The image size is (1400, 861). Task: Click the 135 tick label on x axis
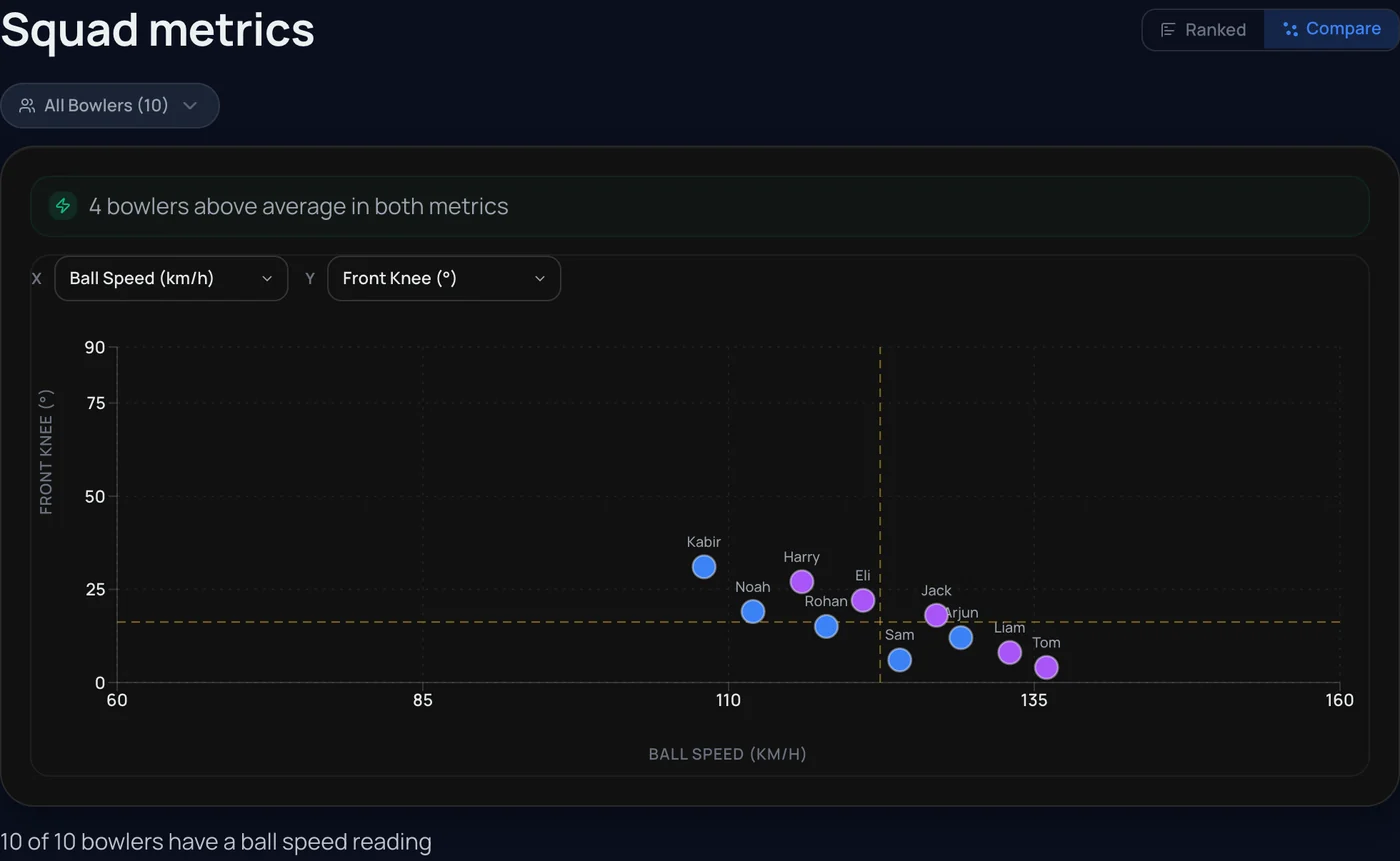[1034, 700]
